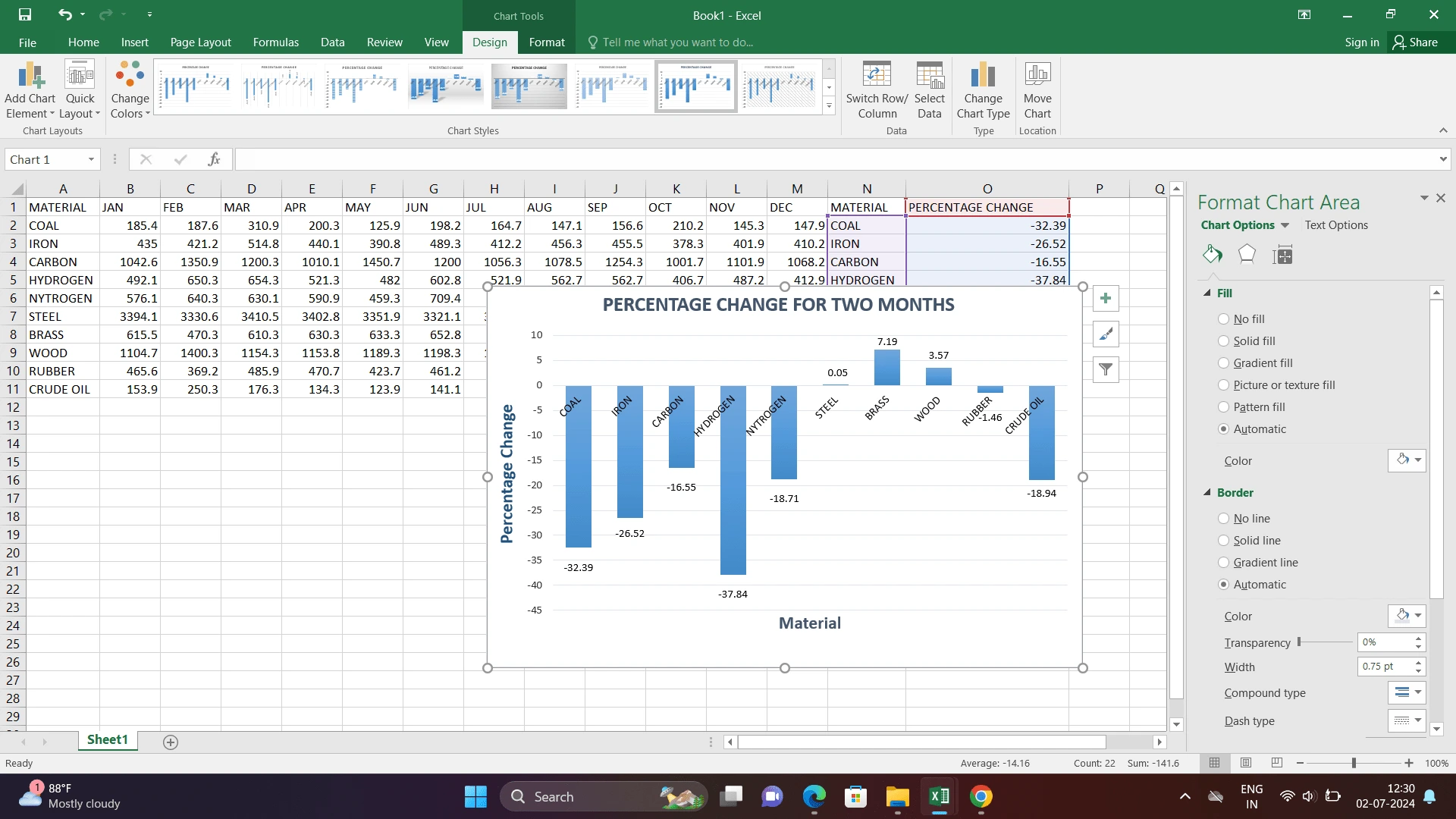Click the Switch Row/Column icon

[877, 76]
